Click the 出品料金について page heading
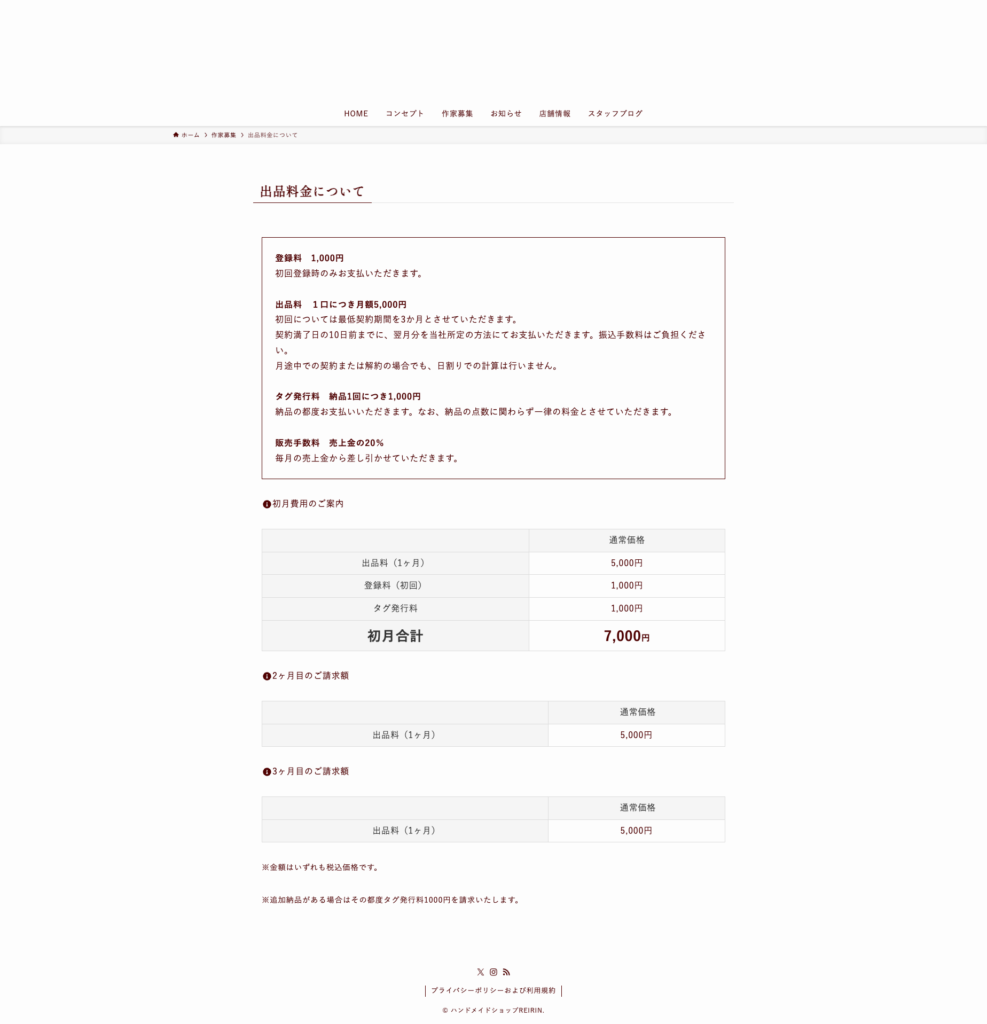This screenshot has width=987, height=1024. point(312,191)
